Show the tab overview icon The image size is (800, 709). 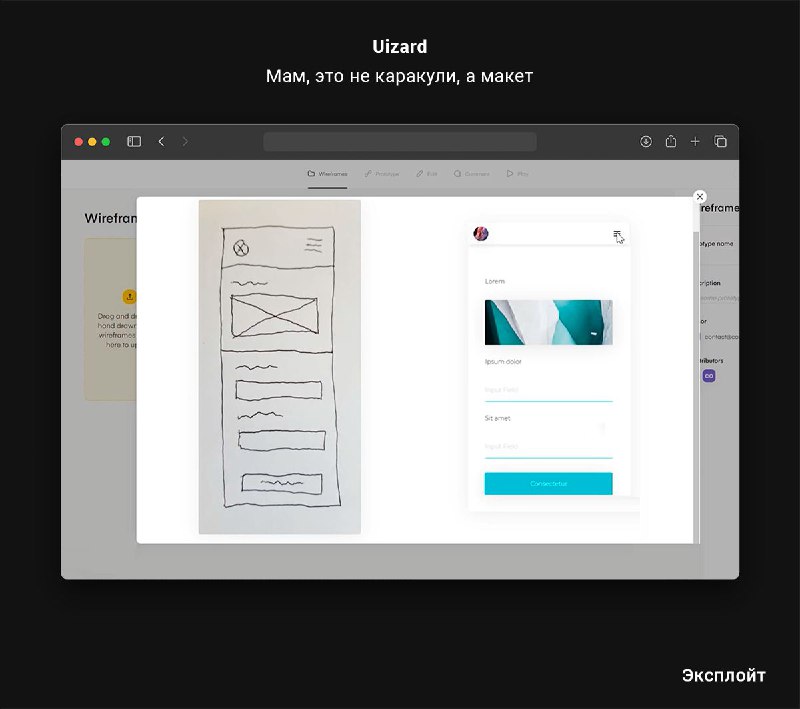[x=720, y=142]
